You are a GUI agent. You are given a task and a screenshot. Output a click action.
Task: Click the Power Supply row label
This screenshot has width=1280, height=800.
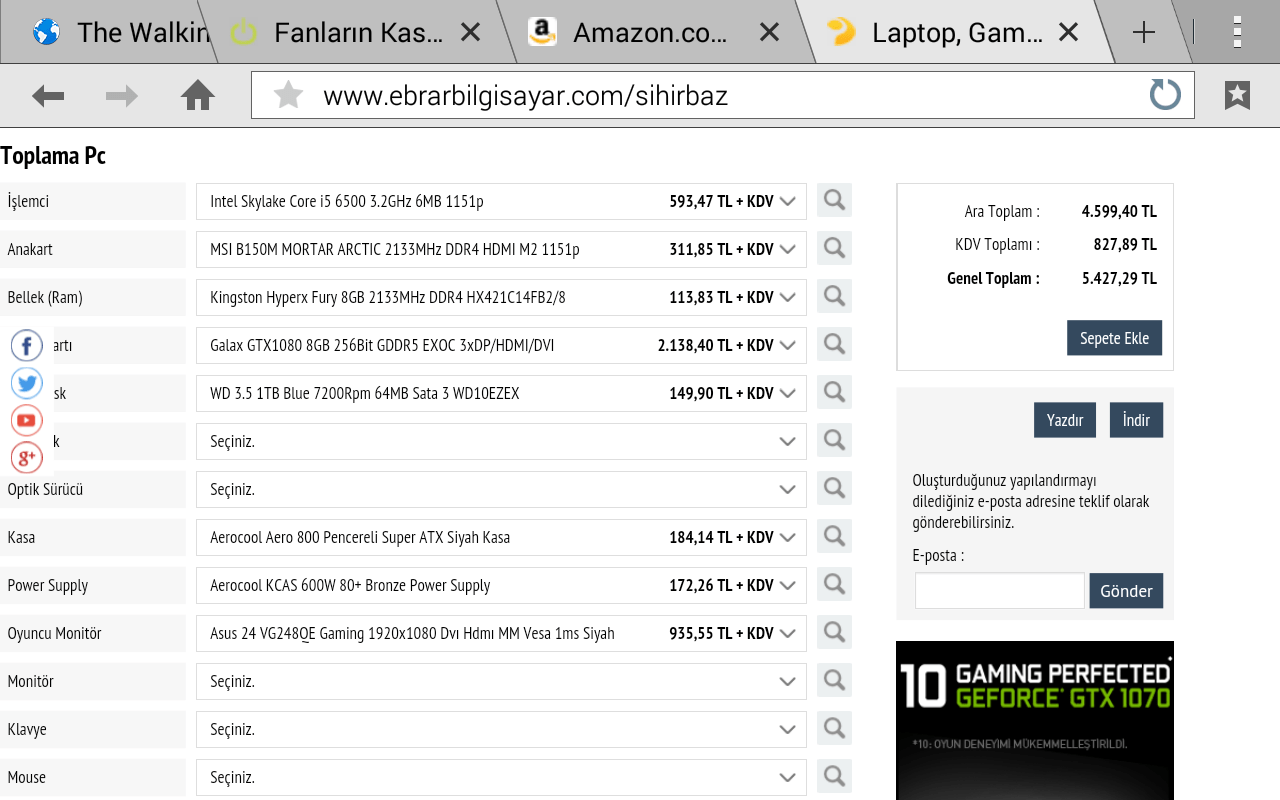[x=48, y=585]
